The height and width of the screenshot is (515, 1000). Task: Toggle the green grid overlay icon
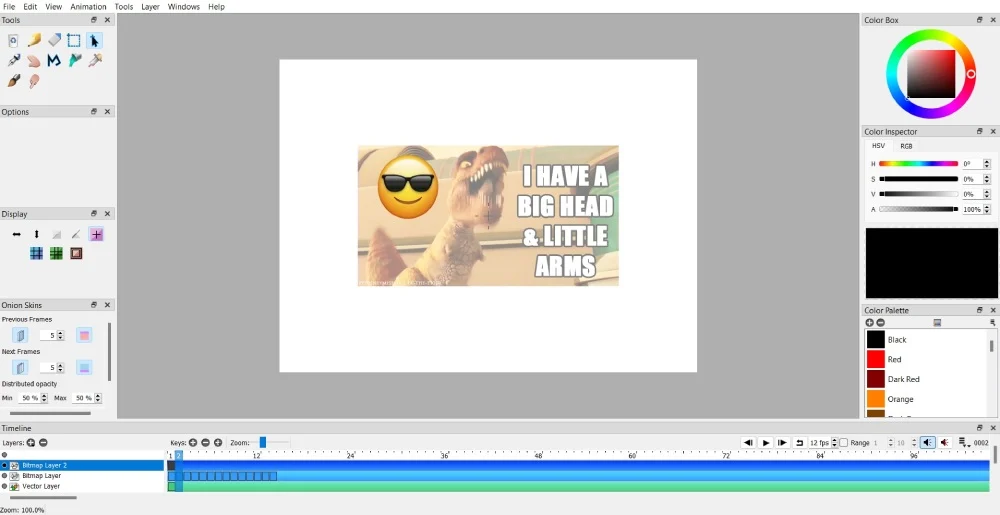coord(56,254)
